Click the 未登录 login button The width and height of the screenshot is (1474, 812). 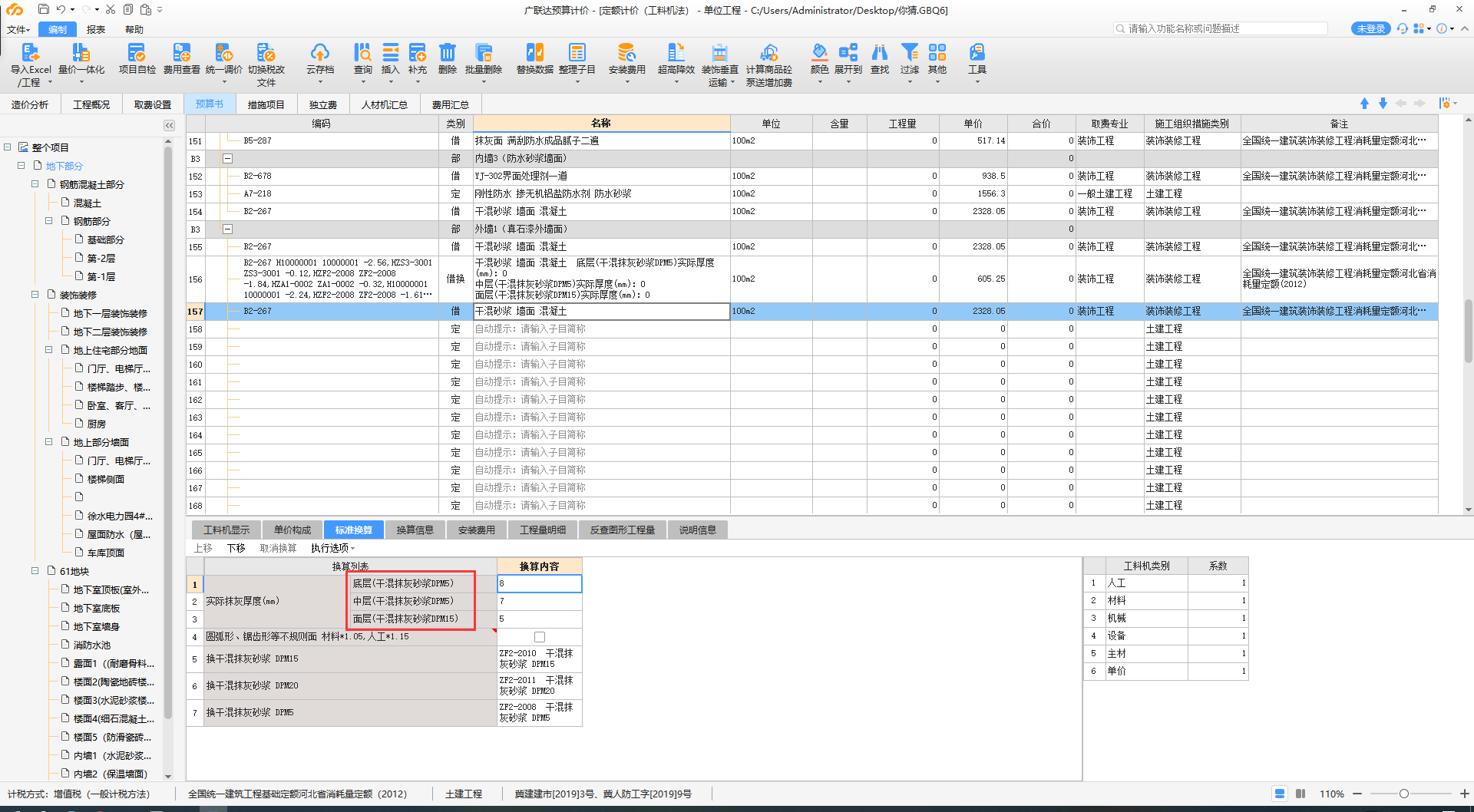click(x=1370, y=28)
